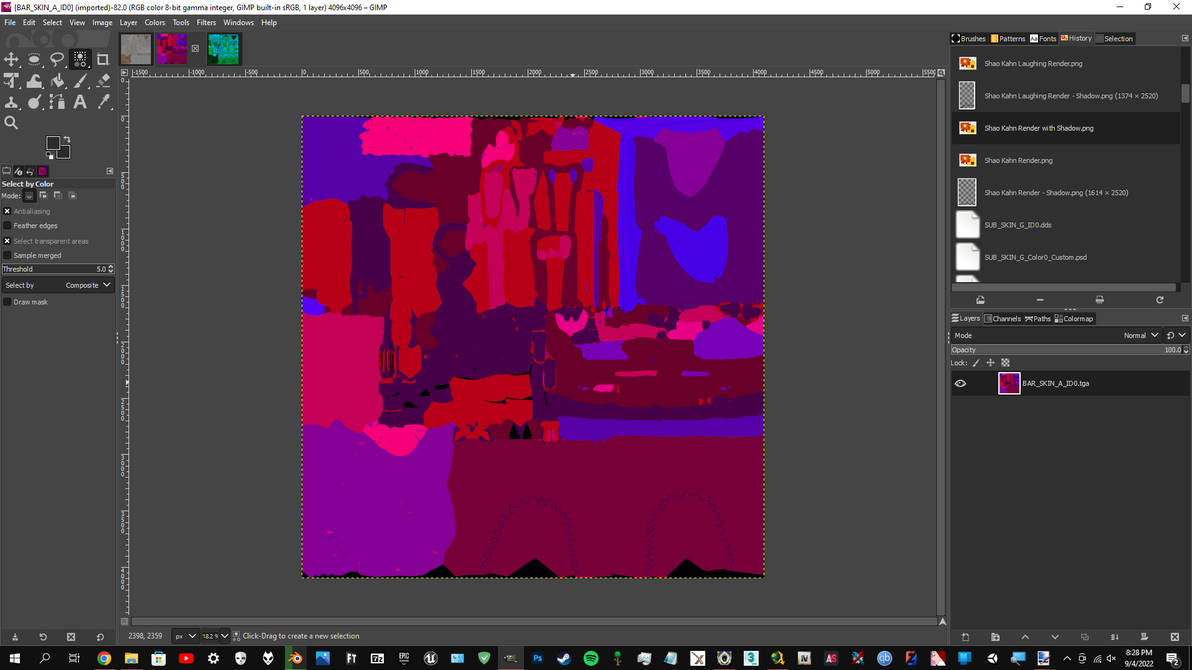Select the Clone stamp tool
This screenshot has height=670, width=1192.
tap(11, 102)
